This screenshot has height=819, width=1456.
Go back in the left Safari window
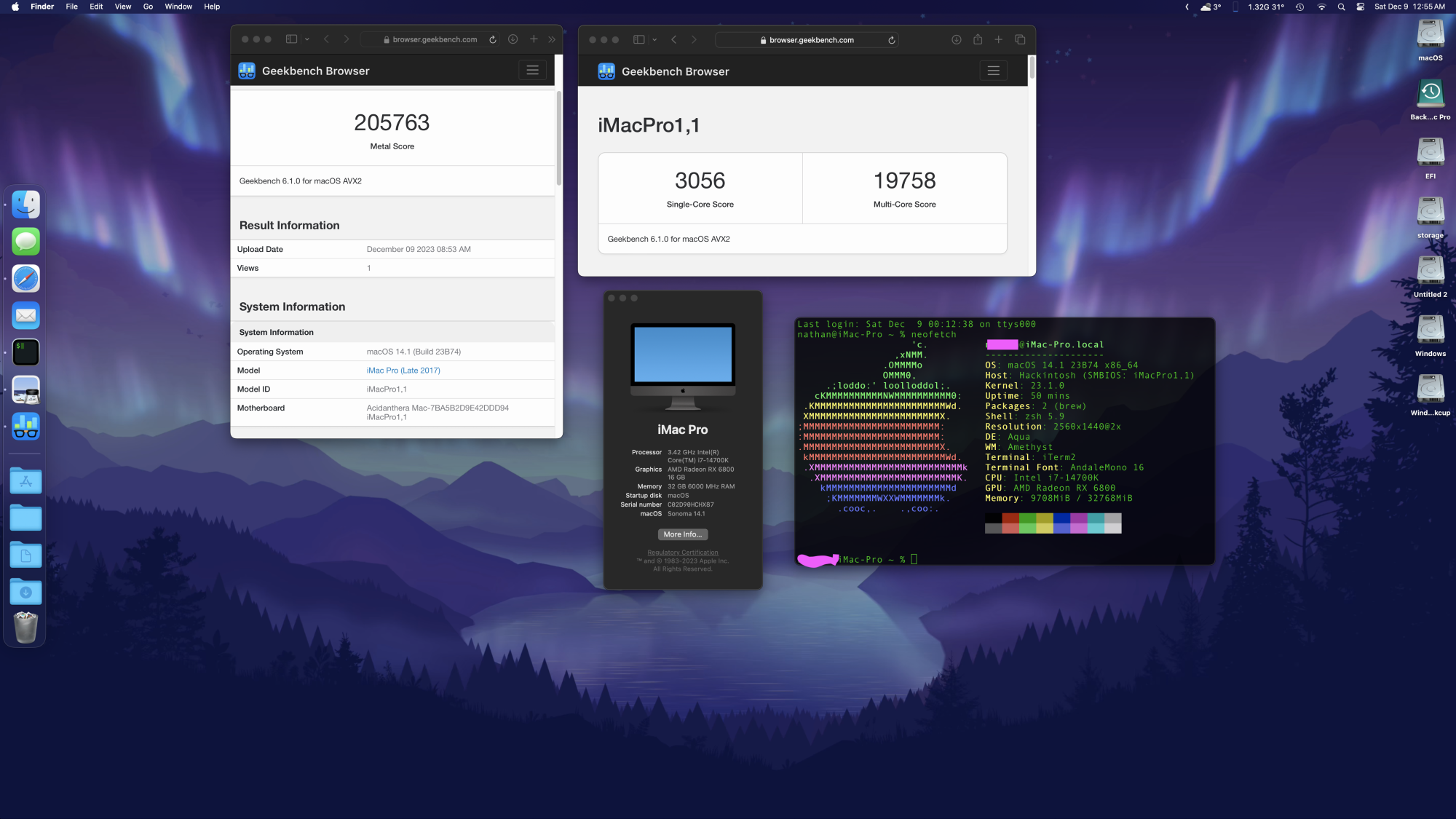pyautogui.click(x=326, y=39)
